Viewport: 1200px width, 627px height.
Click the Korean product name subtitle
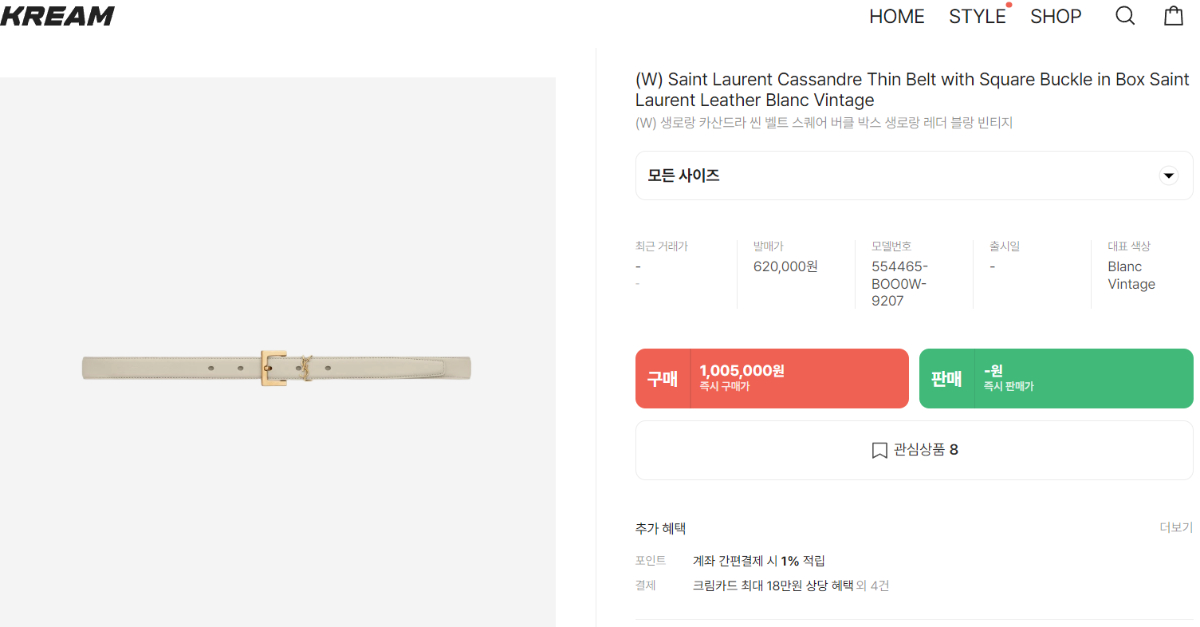point(824,123)
